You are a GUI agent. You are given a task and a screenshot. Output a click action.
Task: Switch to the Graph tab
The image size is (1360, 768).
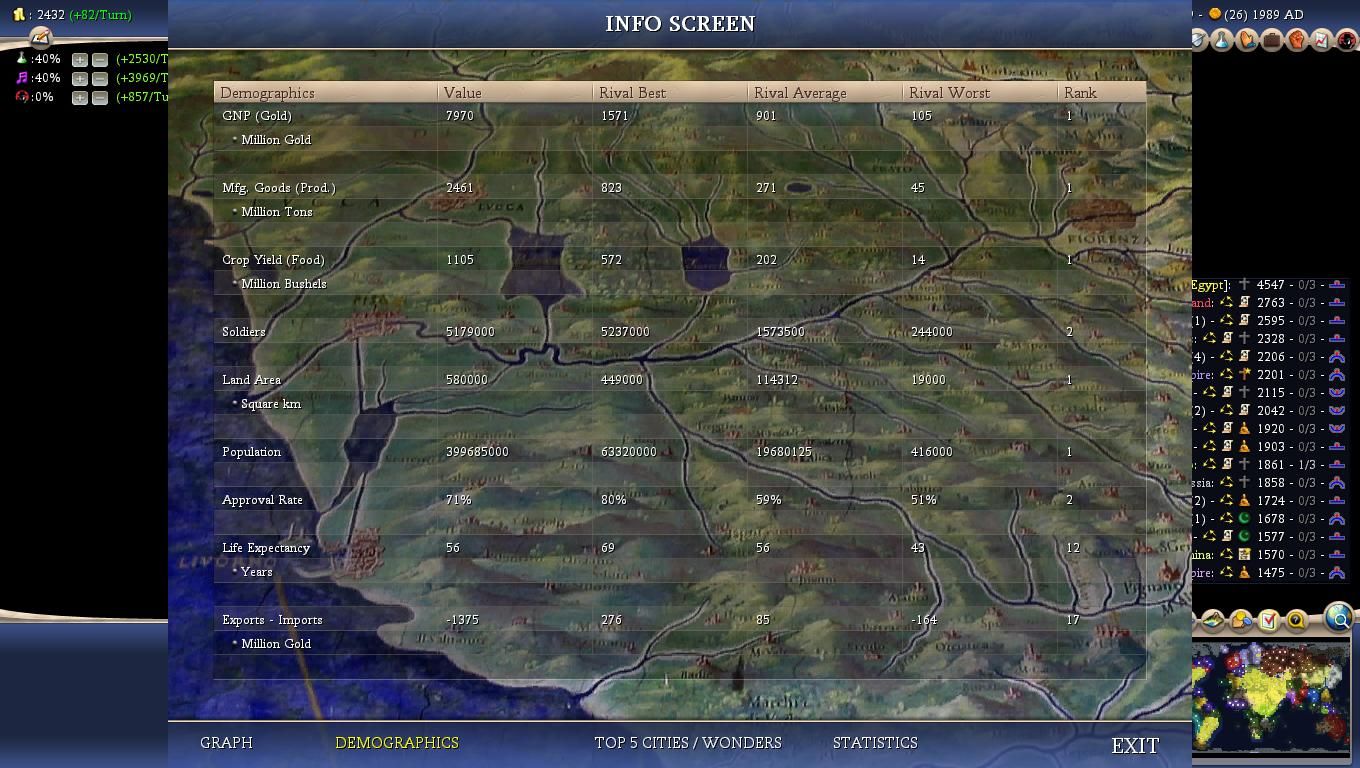(226, 743)
